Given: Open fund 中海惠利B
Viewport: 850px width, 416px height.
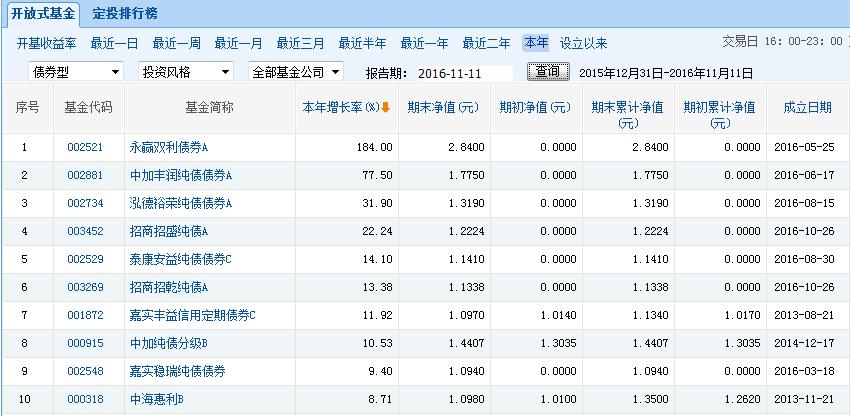Looking at the screenshot, I should 157,400.
